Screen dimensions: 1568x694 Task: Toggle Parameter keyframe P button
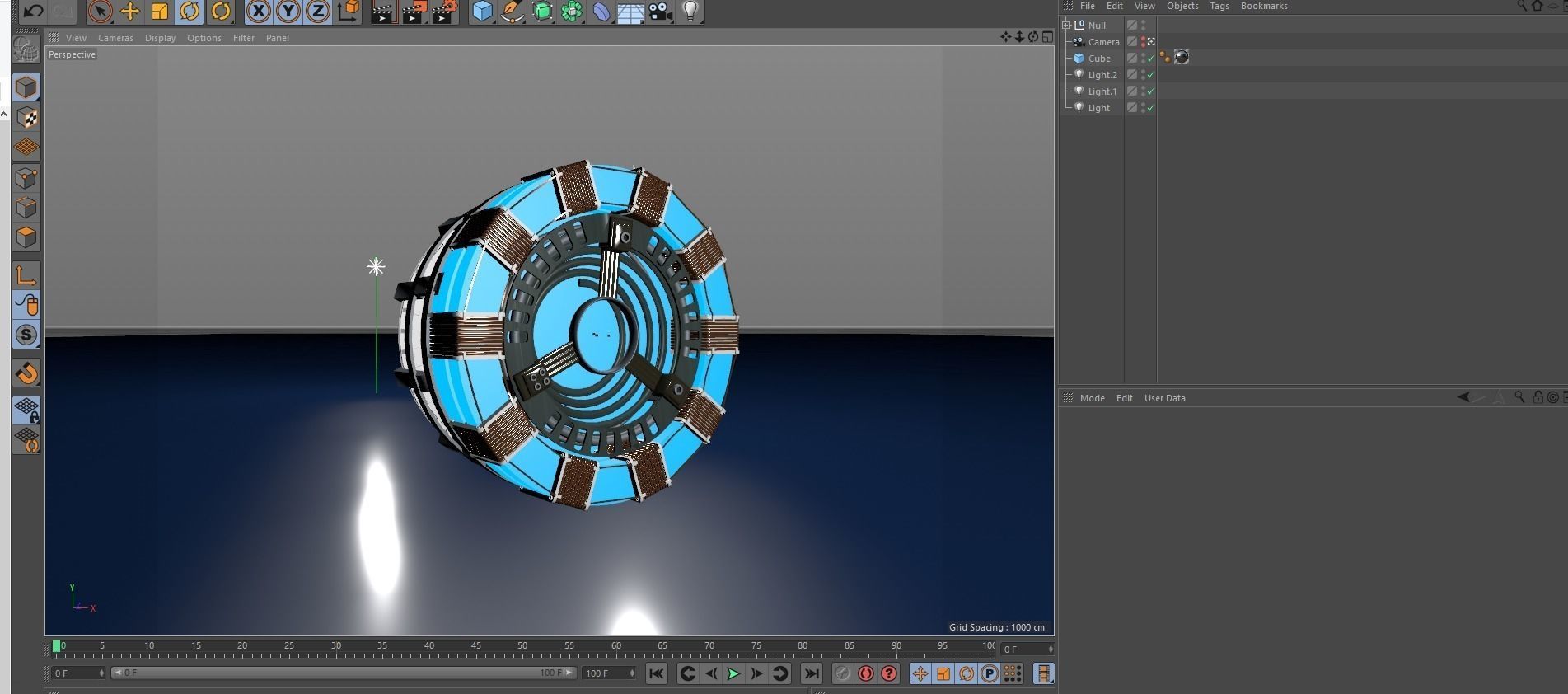point(990,673)
